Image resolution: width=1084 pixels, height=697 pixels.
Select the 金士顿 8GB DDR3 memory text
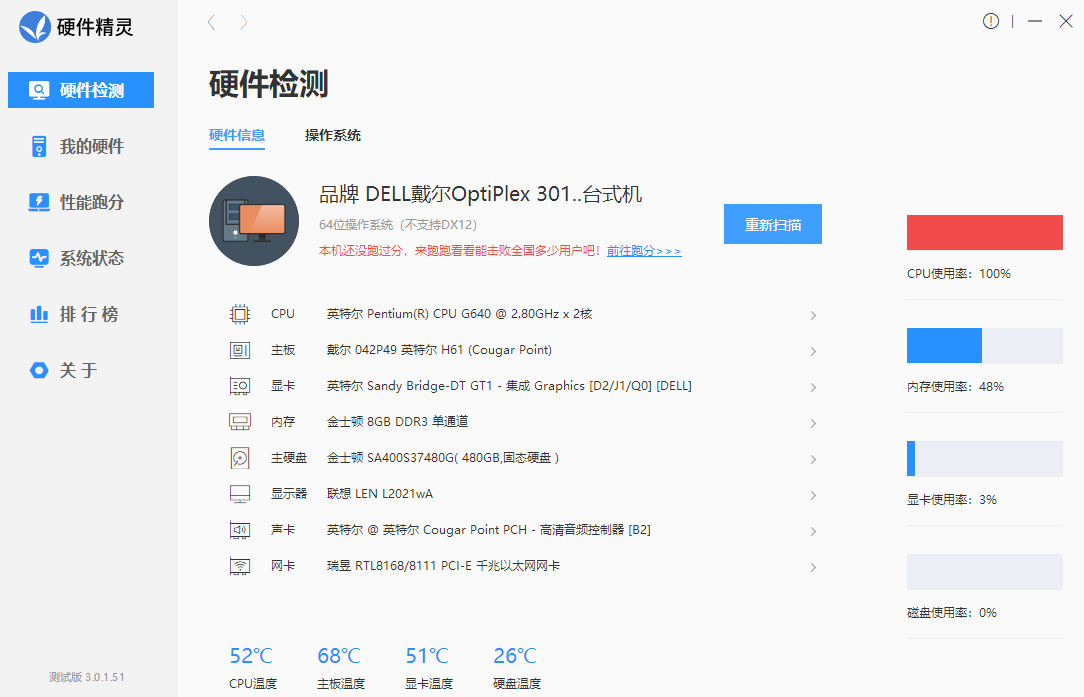(398, 422)
